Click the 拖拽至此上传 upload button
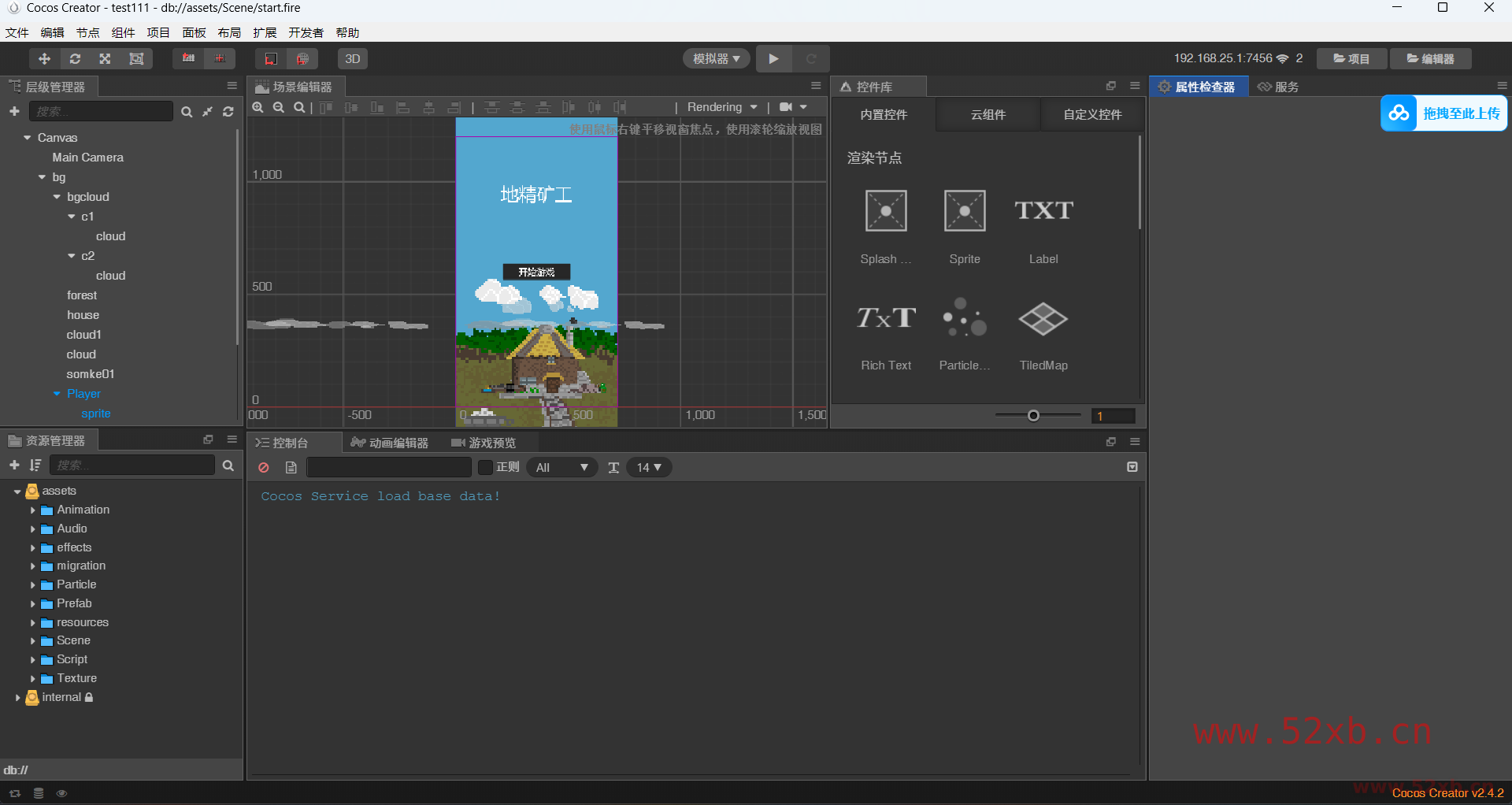Viewport: 1512px width, 805px height. (1444, 113)
